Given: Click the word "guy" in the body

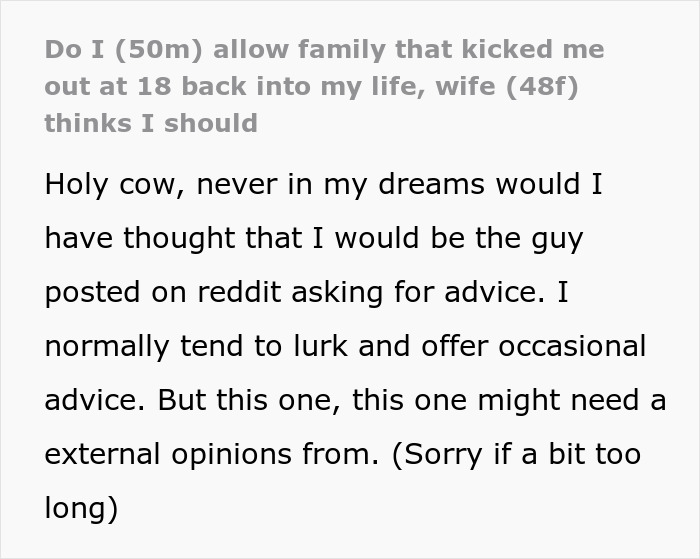Looking at the screenshot, I should click(555, 239).
